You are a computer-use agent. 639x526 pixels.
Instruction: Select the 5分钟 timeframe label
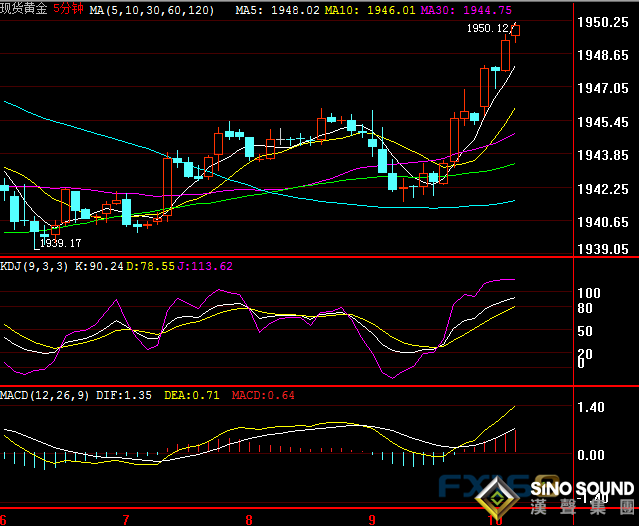click(x=68, y=9)
